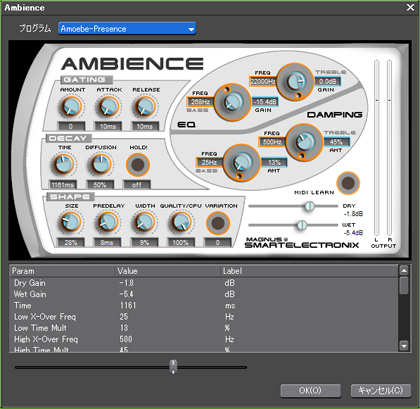Click the Variation value field 0
The width and height of the screenshot is (420, 409).
(218, 242)
